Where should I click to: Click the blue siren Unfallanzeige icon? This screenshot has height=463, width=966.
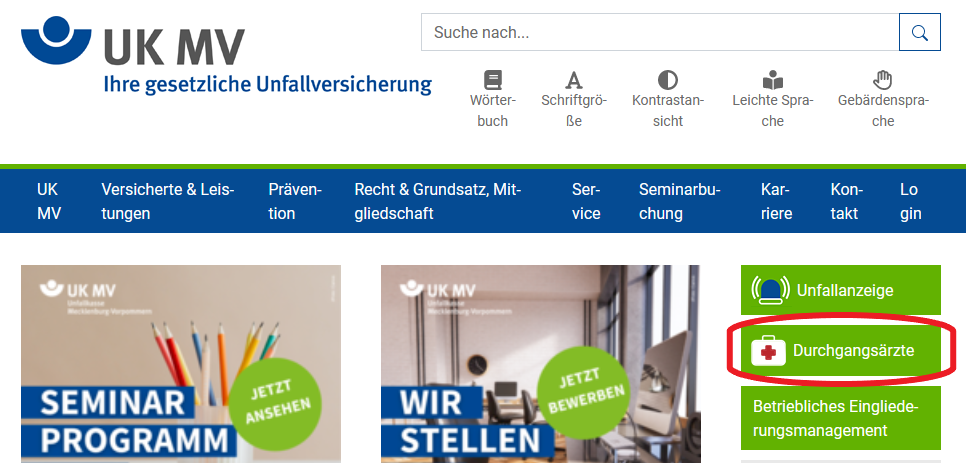[770, 290]
